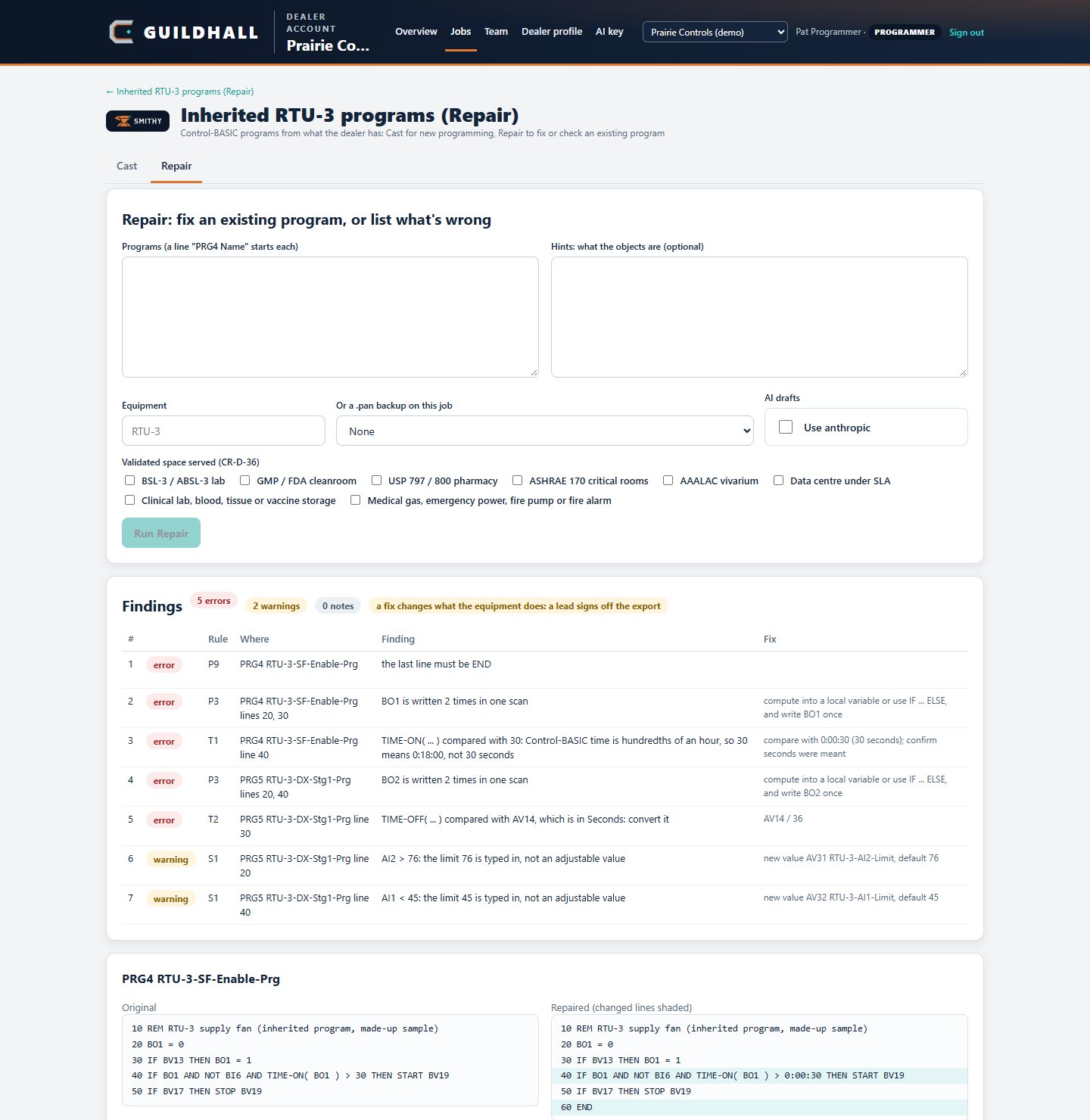The height and width of the screenshot is (1120, 1090).
Task: Click the 2 warnings badge
Action: [x=276, y=606]
